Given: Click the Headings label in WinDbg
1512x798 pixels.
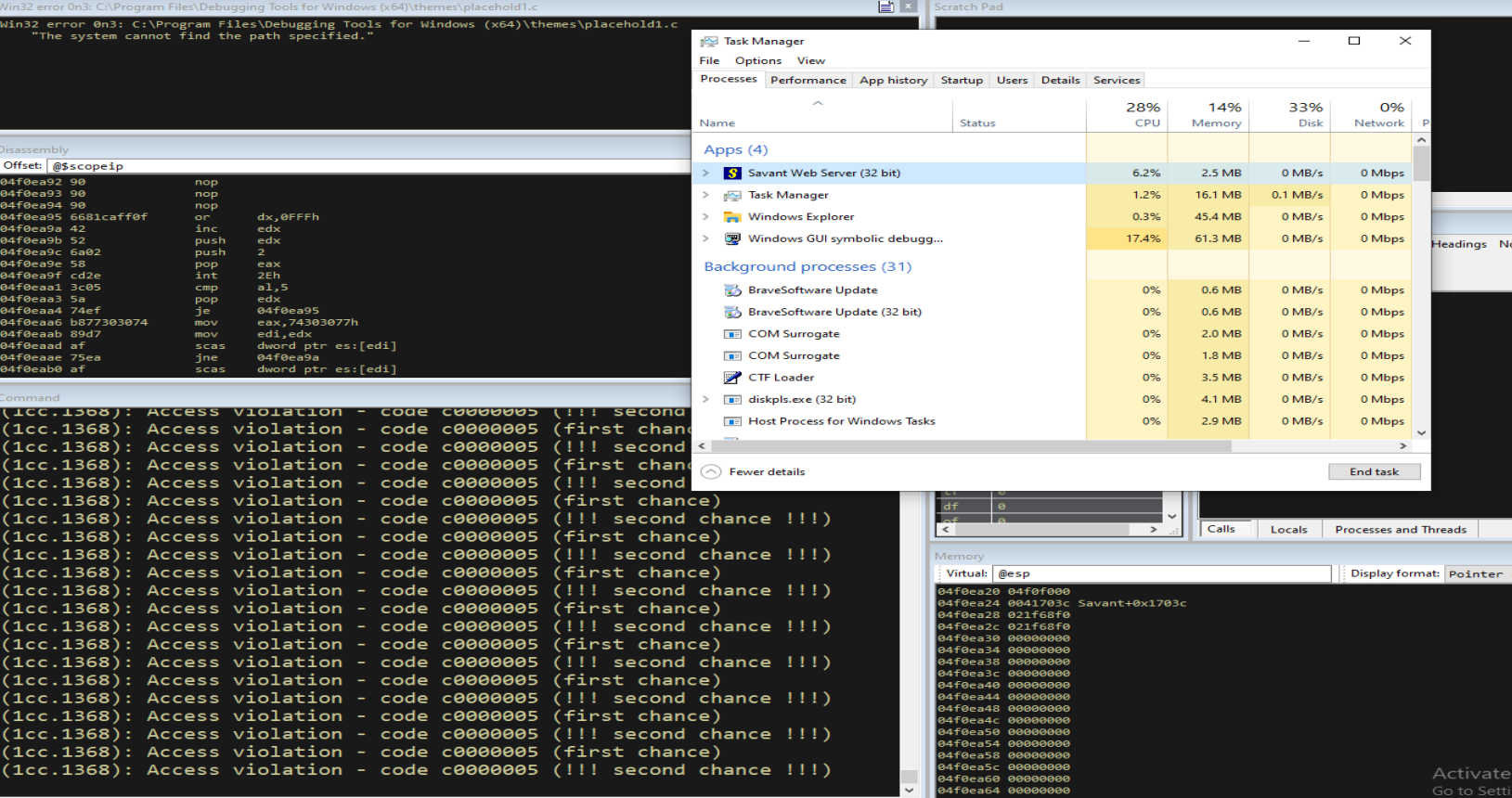Looking at the screenshot, I should click(1459, 244).
